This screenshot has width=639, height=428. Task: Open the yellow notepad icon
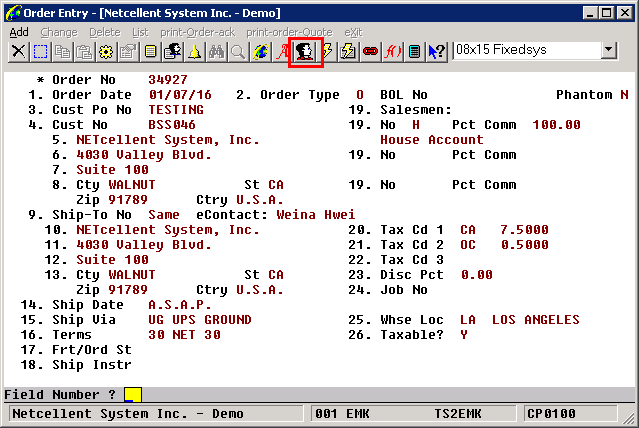pyautogui.click(x=150, y=52)
